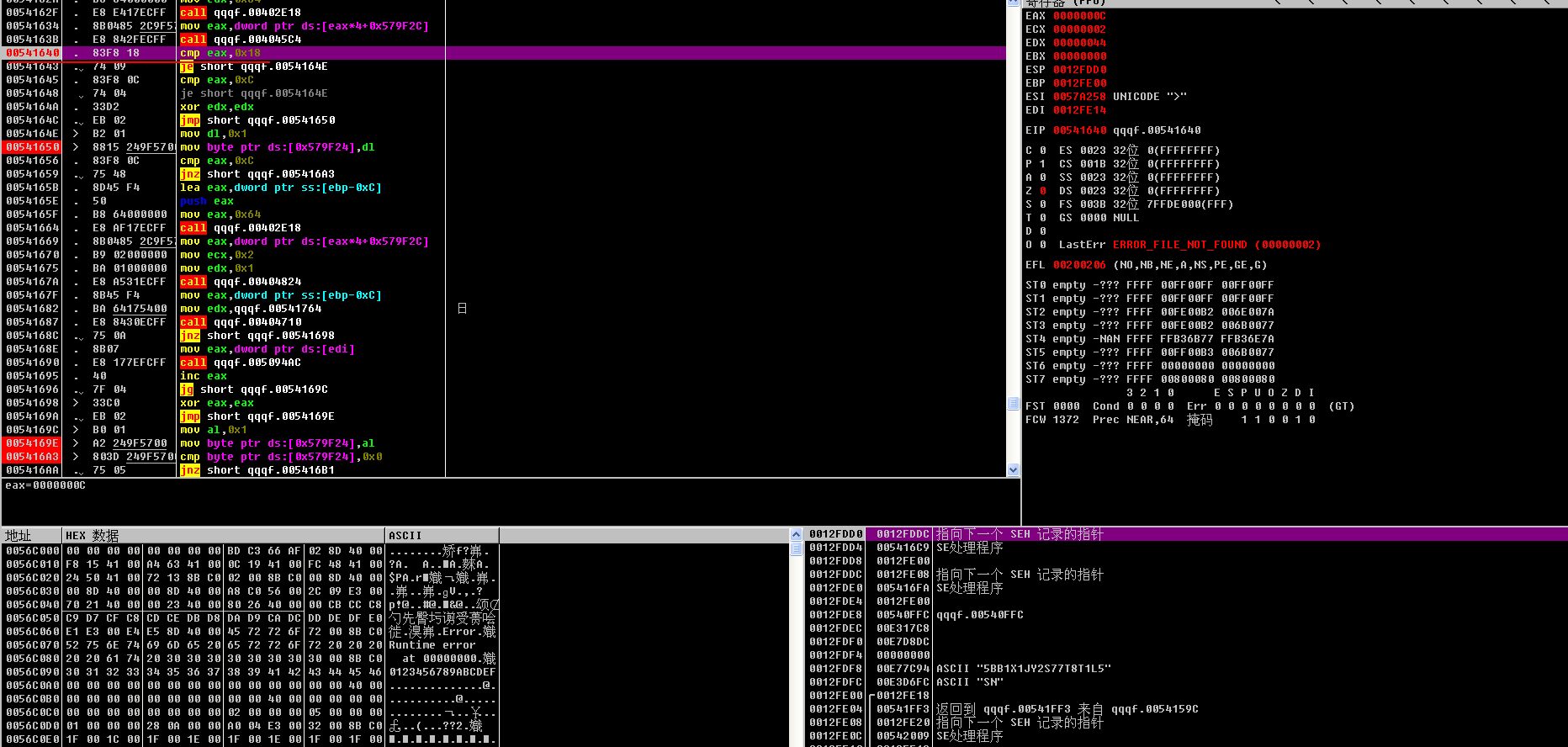Click jnz short qqqf.005416B1 line
Screen dimensions: 1568x747
[x=257, y=470]
